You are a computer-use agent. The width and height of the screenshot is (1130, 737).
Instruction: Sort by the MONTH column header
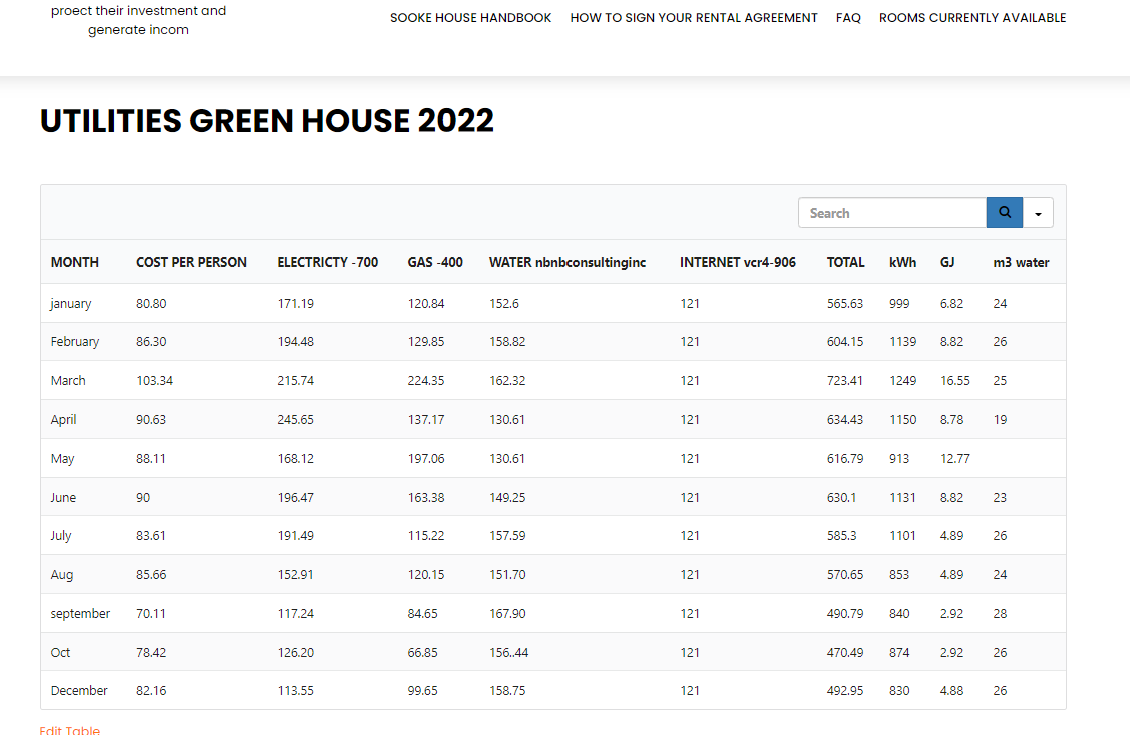pos(75,262)
